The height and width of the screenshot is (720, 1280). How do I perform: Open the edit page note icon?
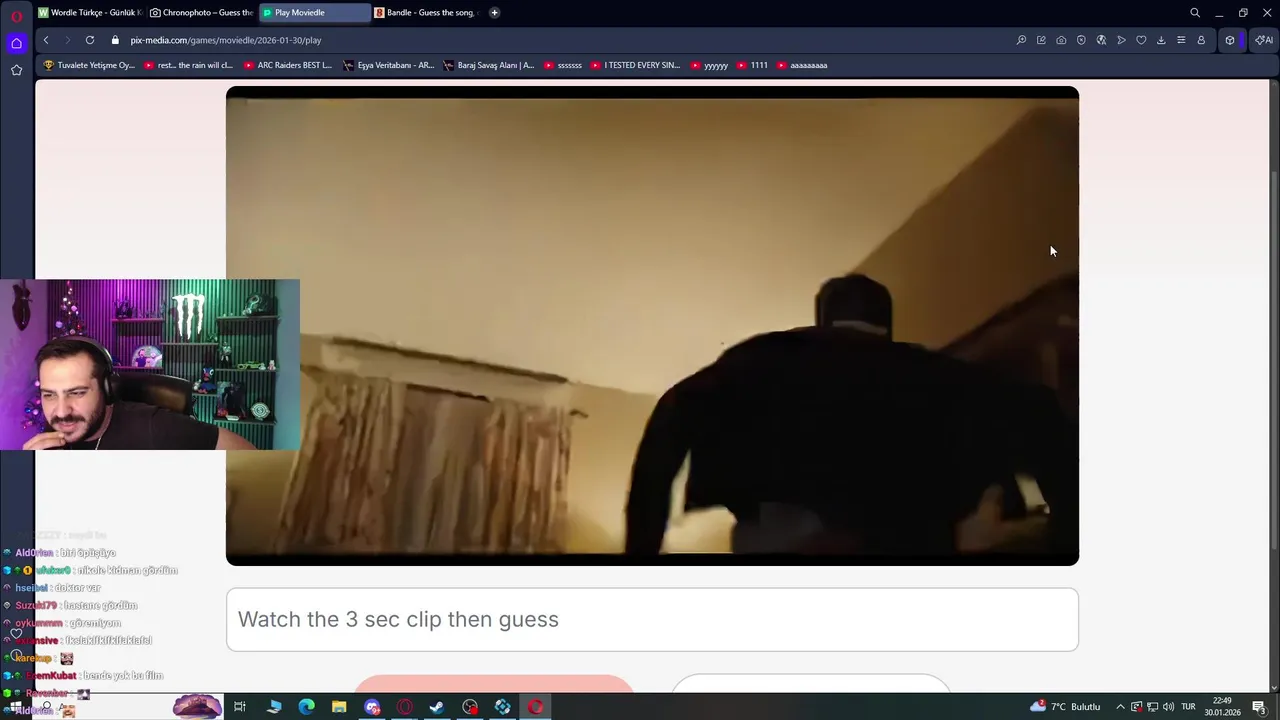click(1041, 40)
